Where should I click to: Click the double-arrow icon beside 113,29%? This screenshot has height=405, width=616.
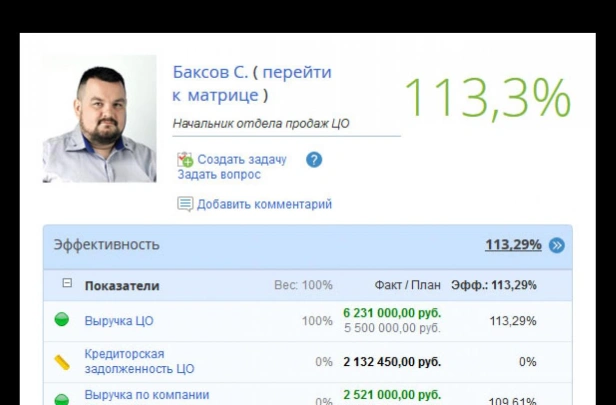pyautogui.click(x=556, y=246)
